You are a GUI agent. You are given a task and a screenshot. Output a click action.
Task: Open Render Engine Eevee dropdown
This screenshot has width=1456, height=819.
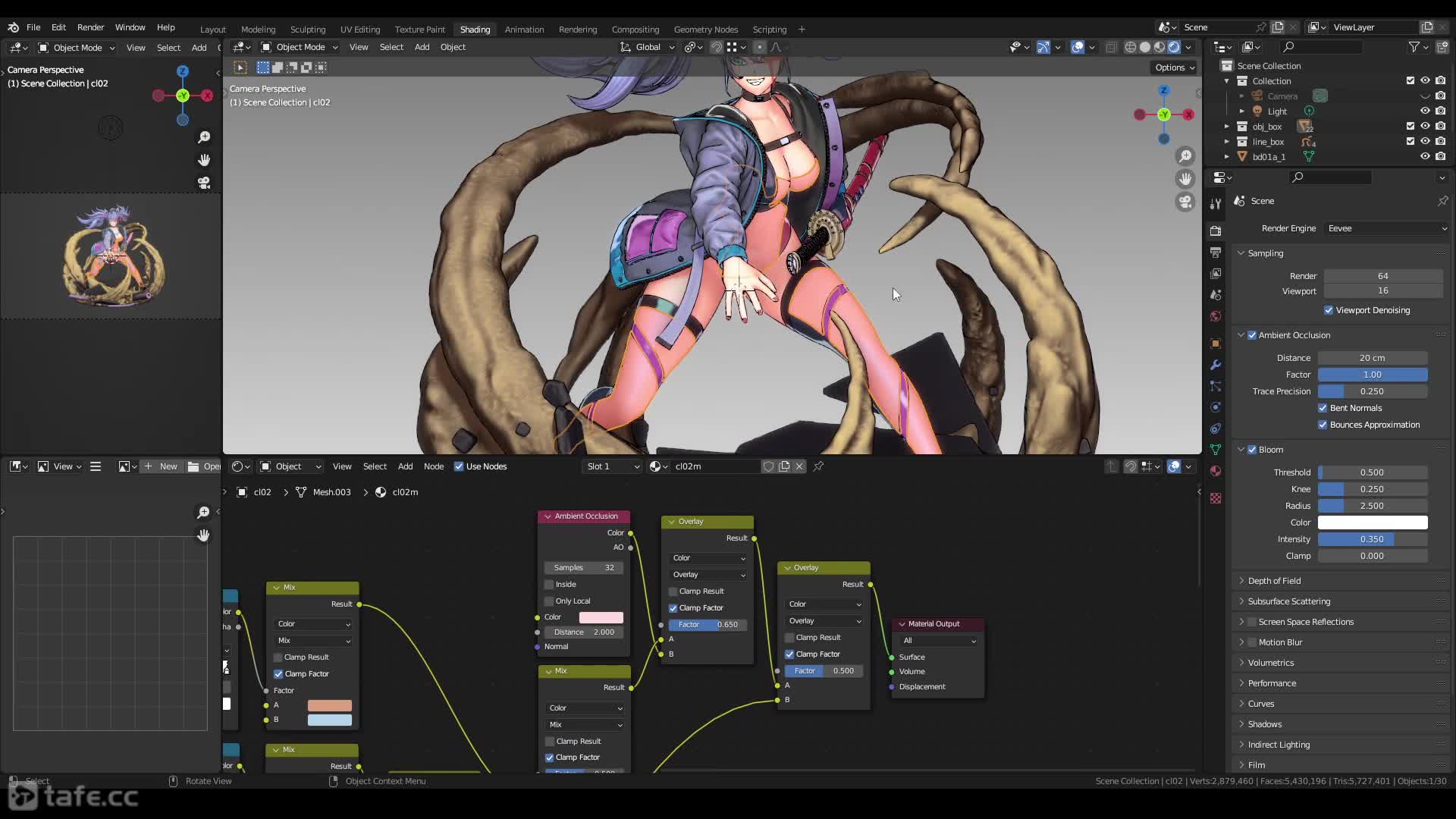coord(1387,228)
